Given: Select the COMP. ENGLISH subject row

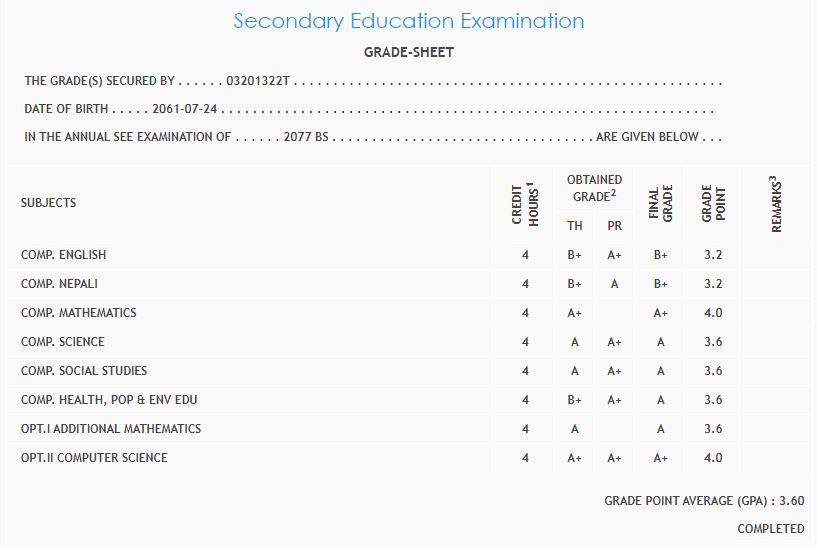Looking at the screenshot, I should [x=63, y=255].
